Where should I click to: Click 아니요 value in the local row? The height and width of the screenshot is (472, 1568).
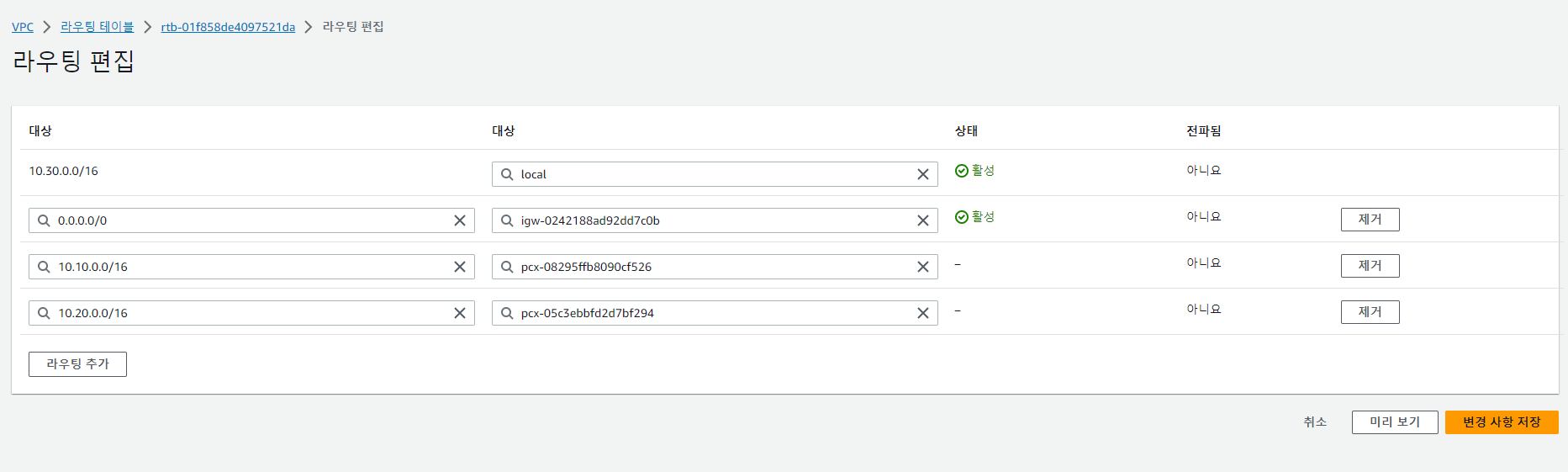(1203, 171)
